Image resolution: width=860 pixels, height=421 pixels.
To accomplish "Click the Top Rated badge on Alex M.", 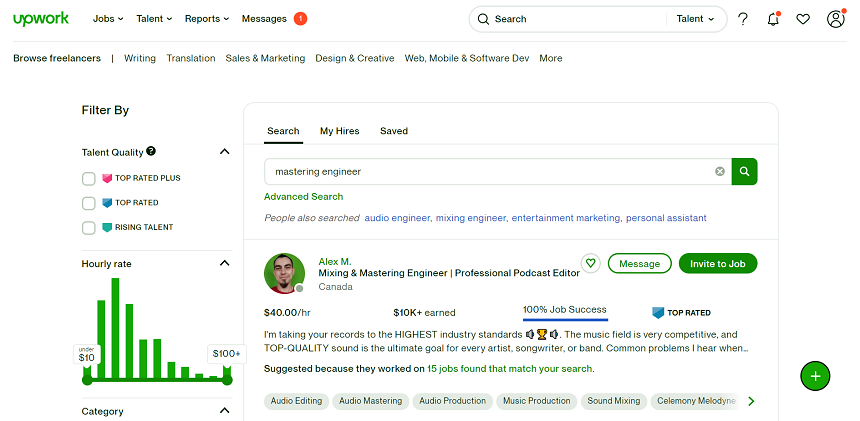I will pos(681,312).
